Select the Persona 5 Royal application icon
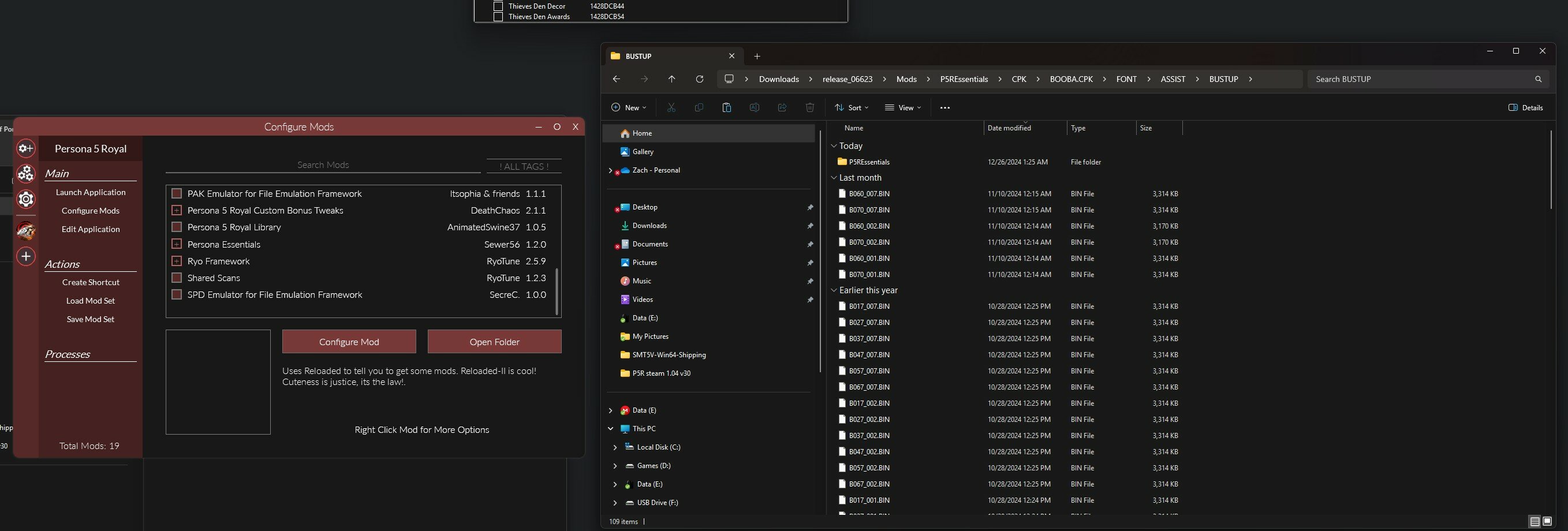This screenshot has width=1568, height=531. (x=25, y=230)
